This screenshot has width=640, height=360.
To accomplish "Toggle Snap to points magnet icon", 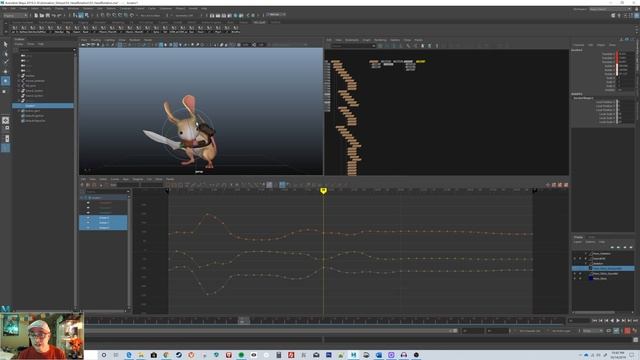I will [x=114, y=16].
